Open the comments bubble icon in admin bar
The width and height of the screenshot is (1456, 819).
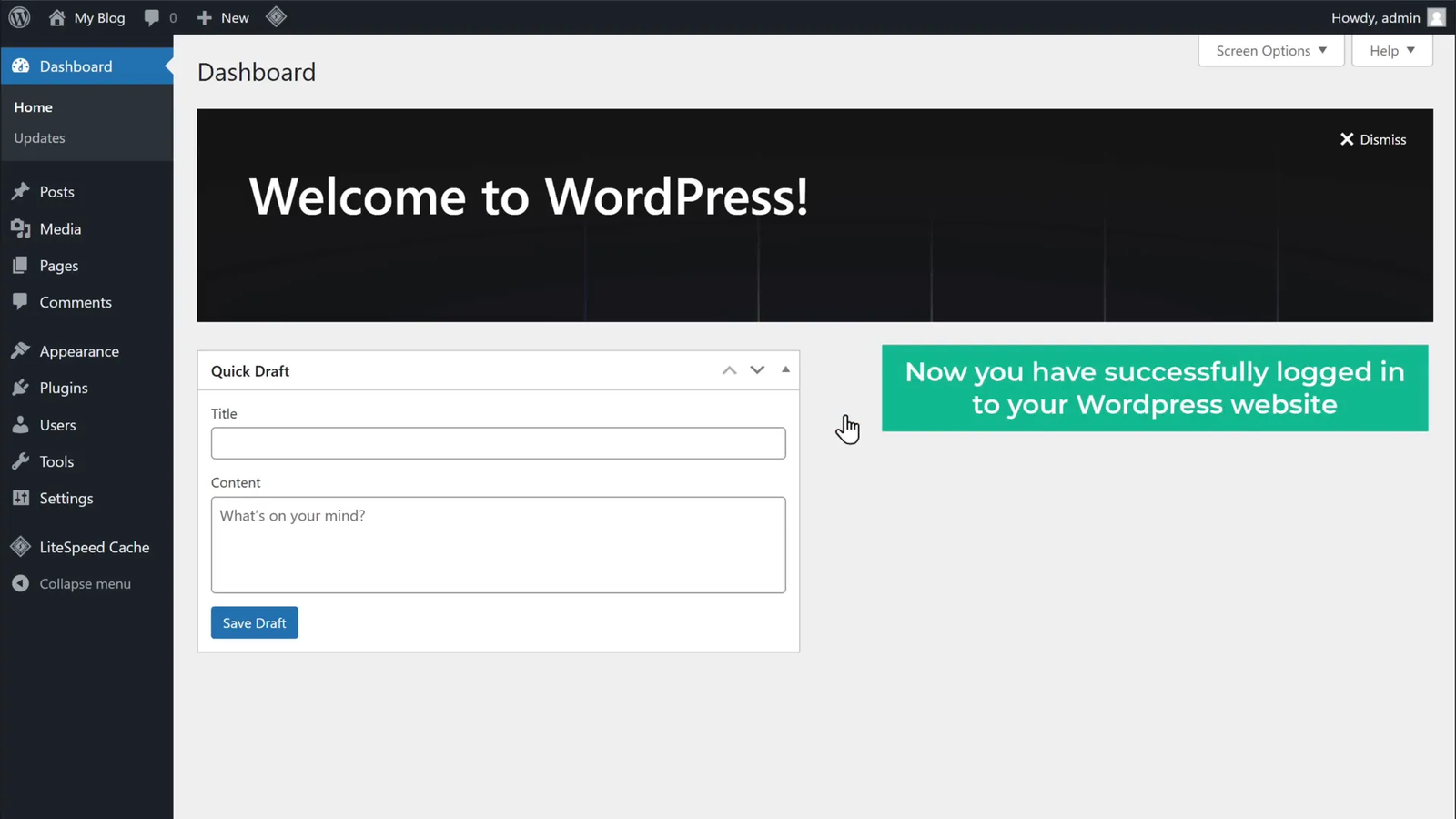[152, 17]
